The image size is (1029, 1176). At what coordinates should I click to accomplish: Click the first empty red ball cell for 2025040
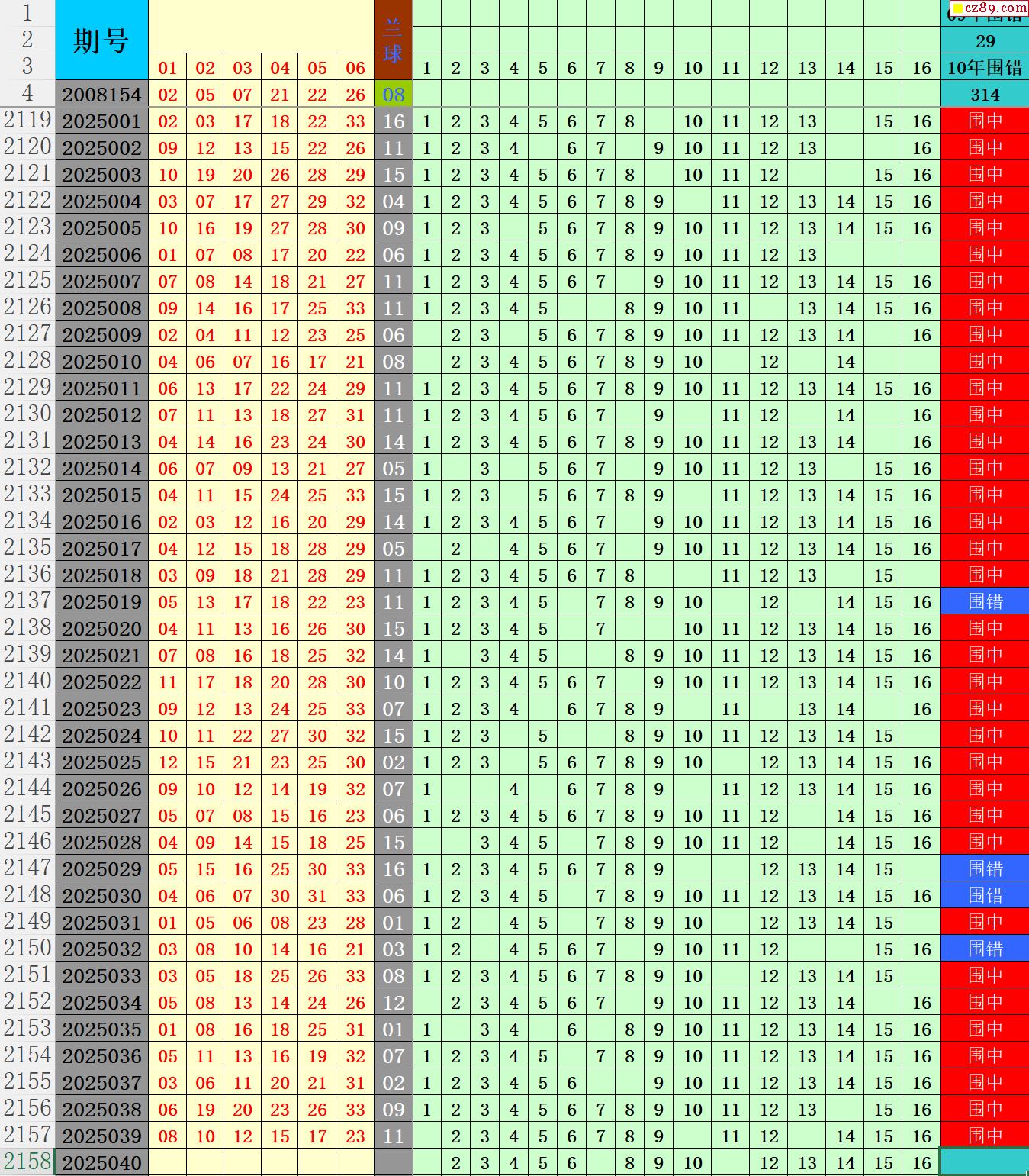coord(168,1163)
